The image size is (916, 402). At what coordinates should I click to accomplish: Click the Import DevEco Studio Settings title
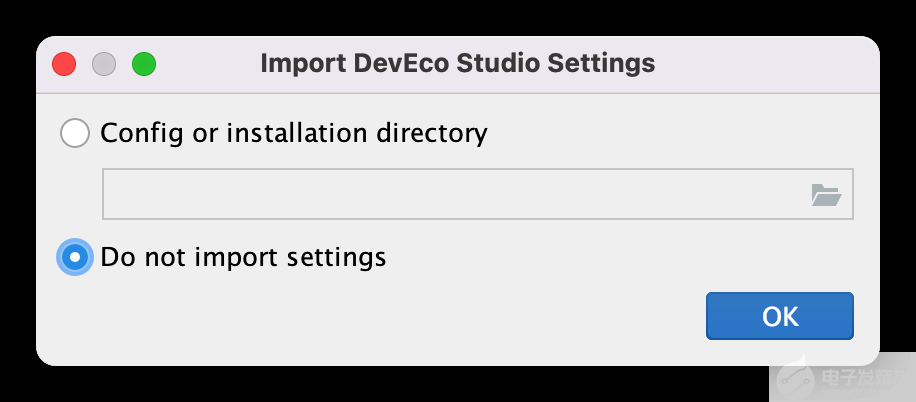click(x=457, y=64)
